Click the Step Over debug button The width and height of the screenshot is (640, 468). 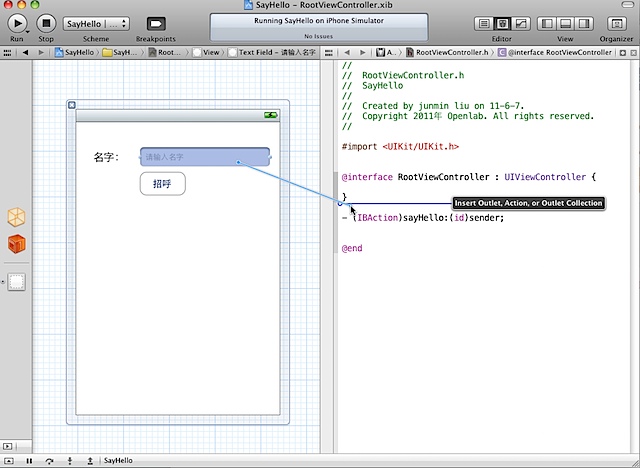tap(49, 461)
